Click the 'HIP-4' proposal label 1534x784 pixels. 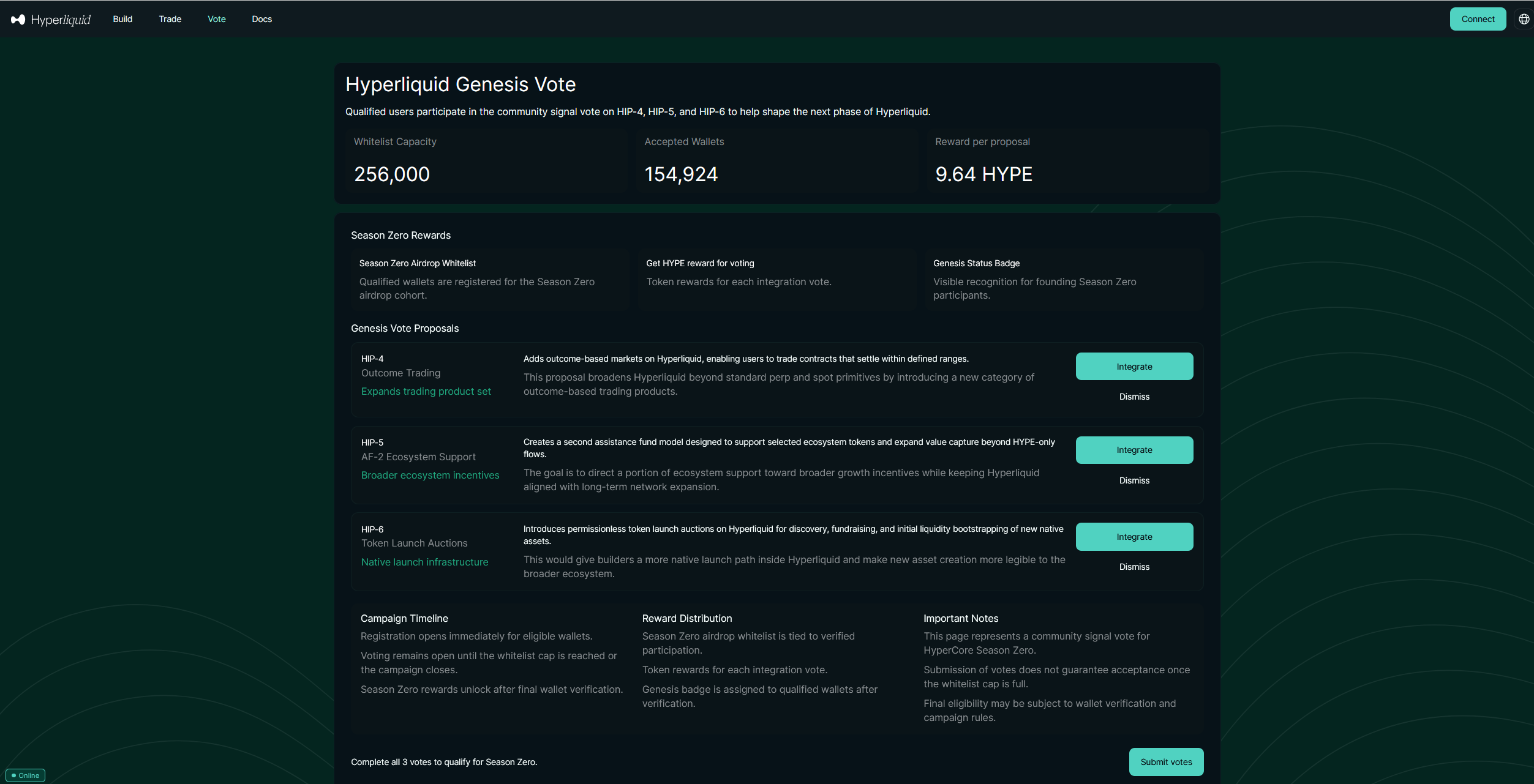372,359
